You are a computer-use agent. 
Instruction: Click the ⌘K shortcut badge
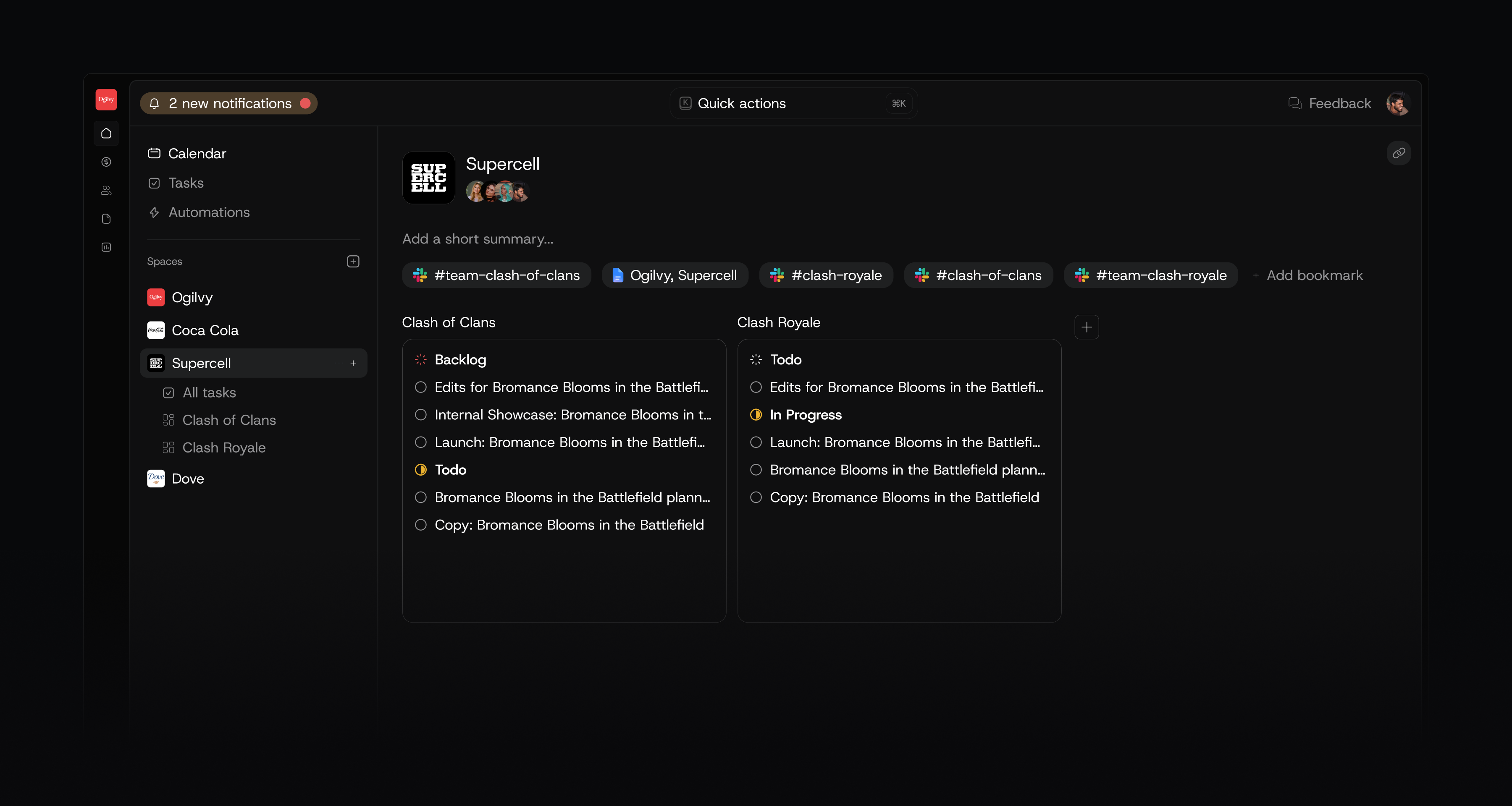pyautogui.click(x=899, y=104)
